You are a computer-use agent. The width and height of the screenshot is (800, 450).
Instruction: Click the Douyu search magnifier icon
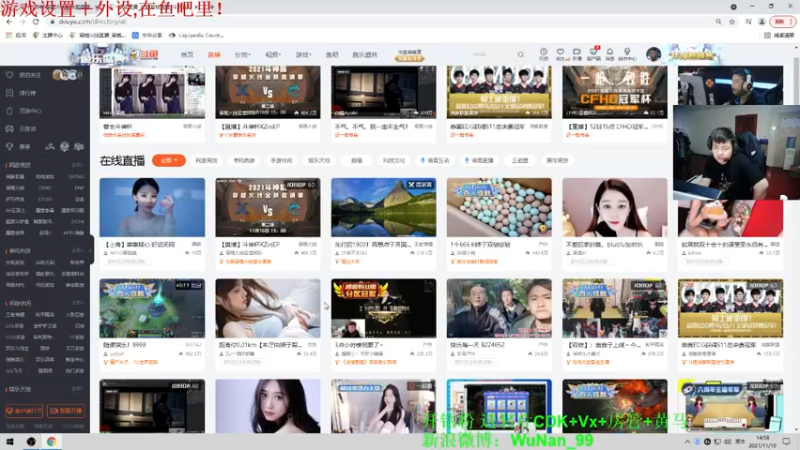pos(520,54)
